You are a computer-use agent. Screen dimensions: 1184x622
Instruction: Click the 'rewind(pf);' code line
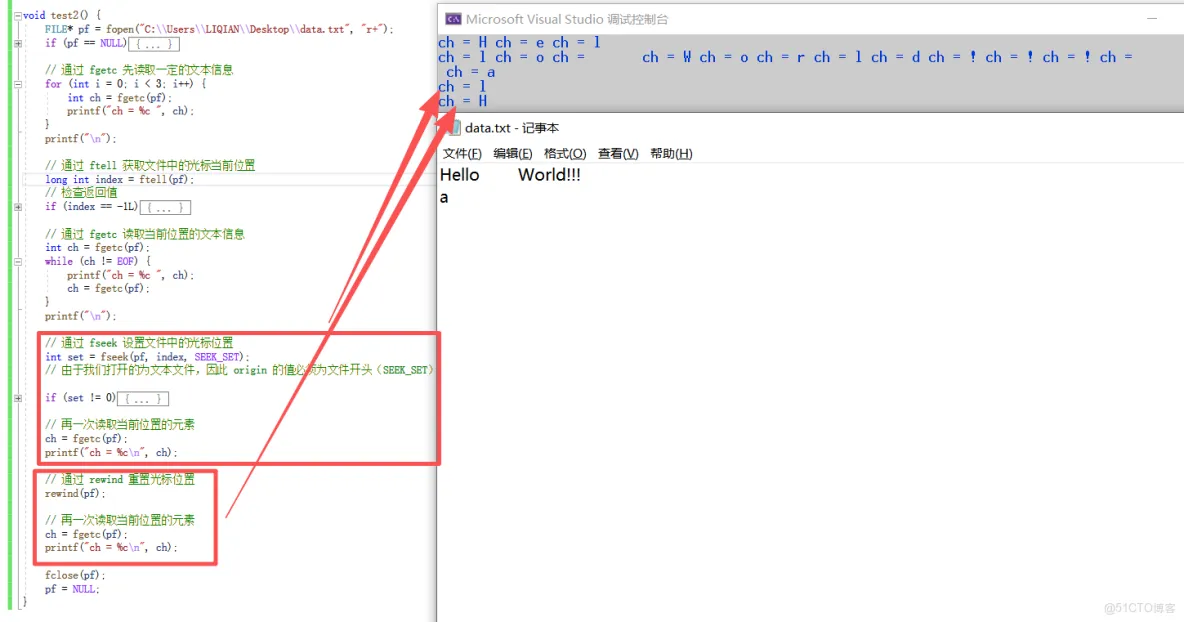[75, 494]
